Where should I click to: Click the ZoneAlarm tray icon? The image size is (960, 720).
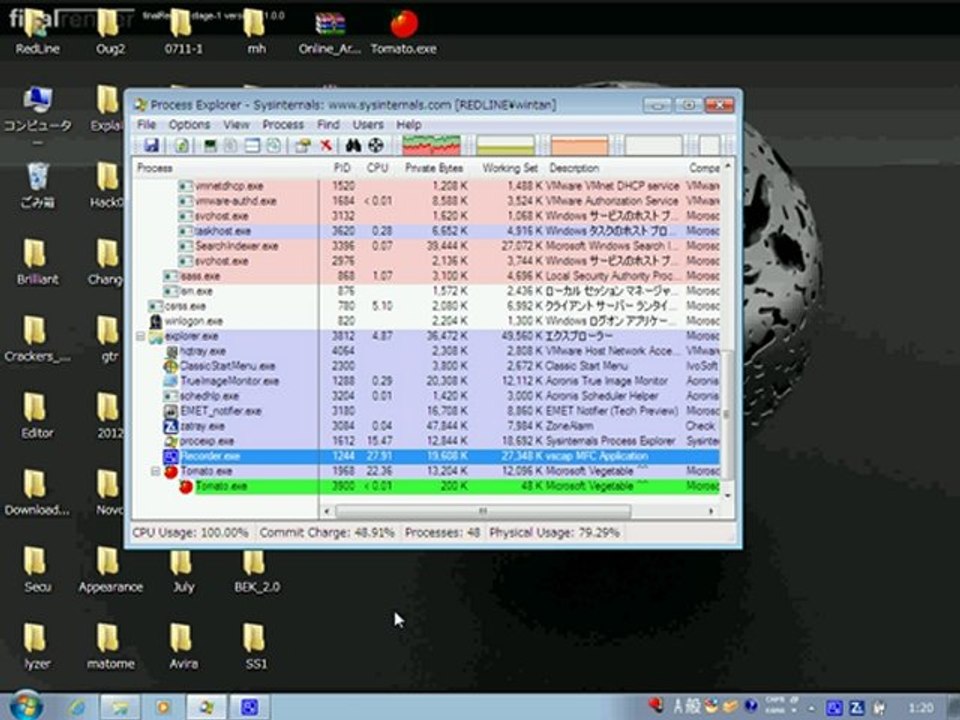coord(857,708)
